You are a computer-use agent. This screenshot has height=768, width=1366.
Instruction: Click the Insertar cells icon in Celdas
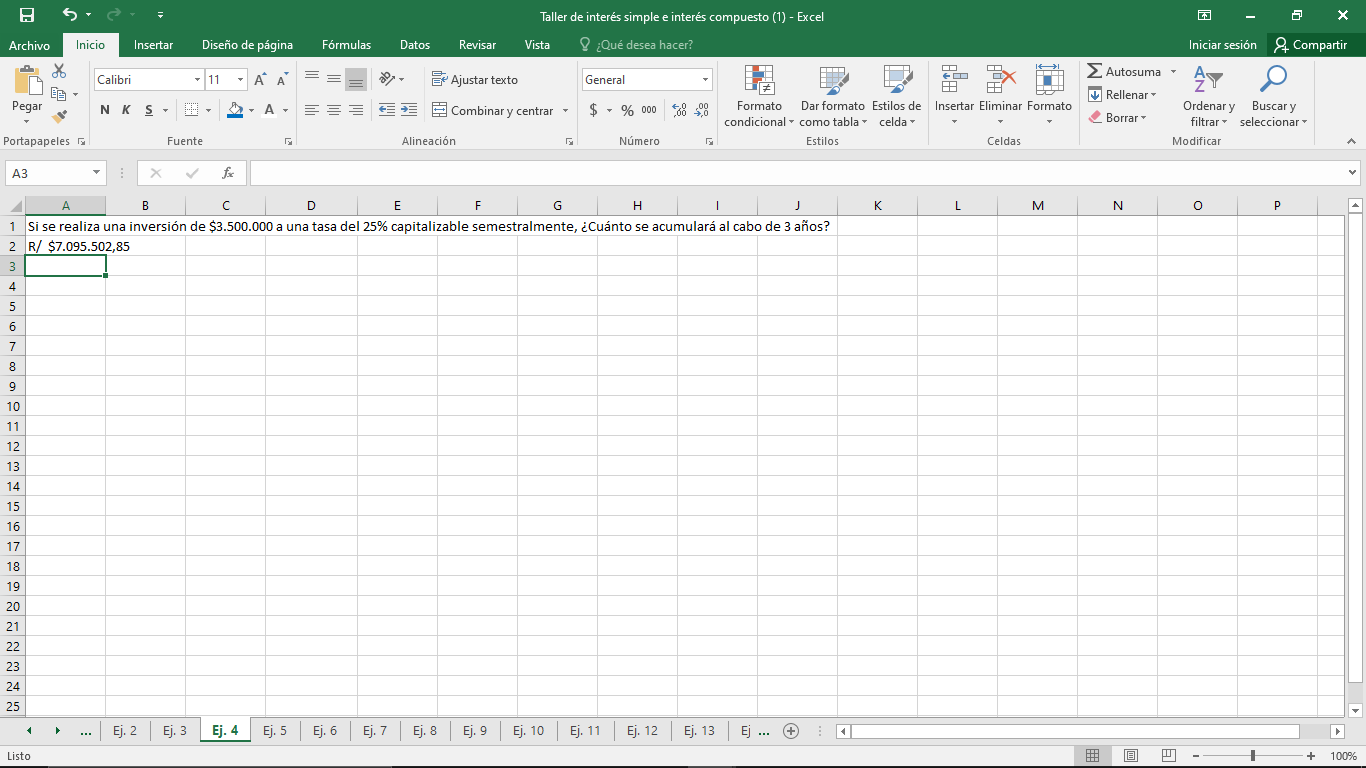(x=954, y=88)
